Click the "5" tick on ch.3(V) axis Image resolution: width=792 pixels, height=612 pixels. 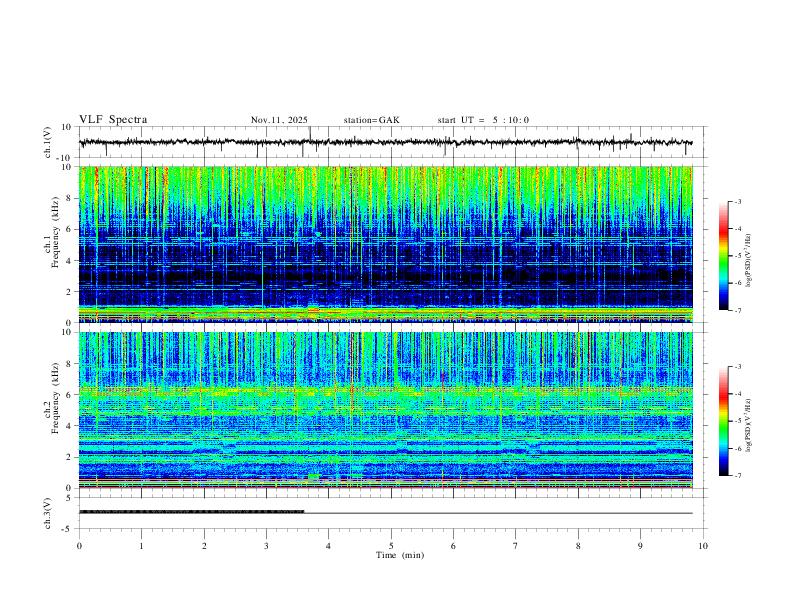click(x=69, y=498)
